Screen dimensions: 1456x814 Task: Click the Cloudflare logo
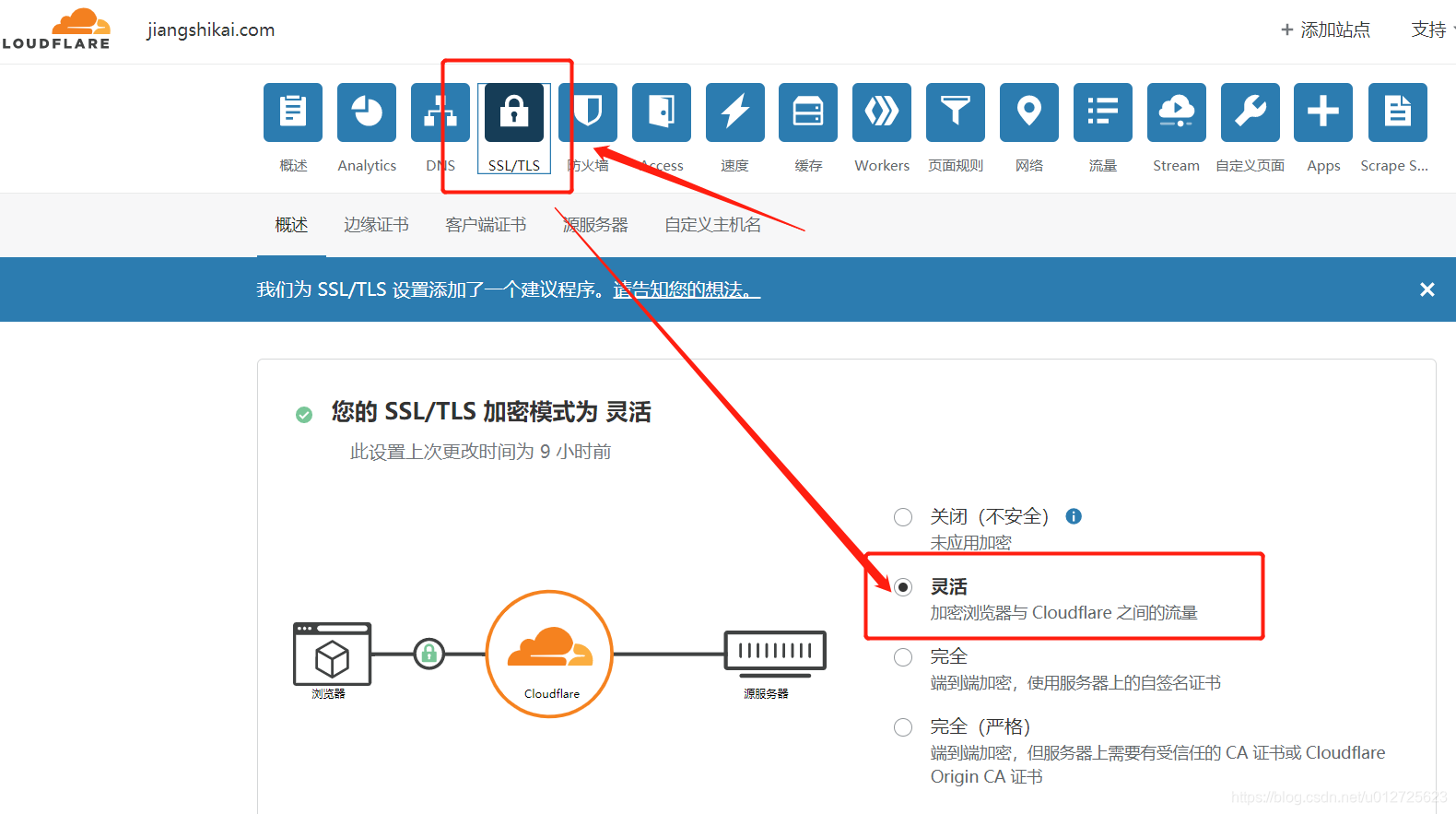[x=55, y=29]
